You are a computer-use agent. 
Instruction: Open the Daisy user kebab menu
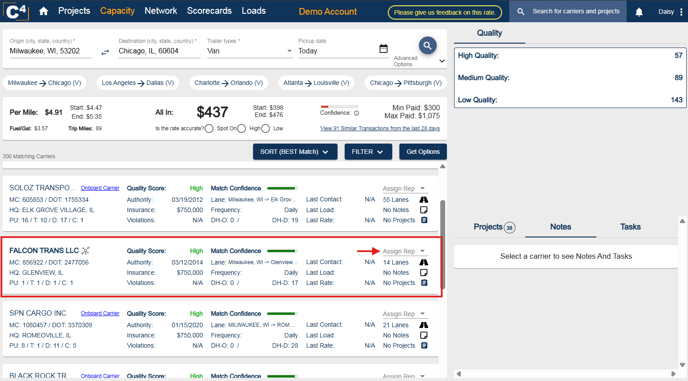point(681,12)
